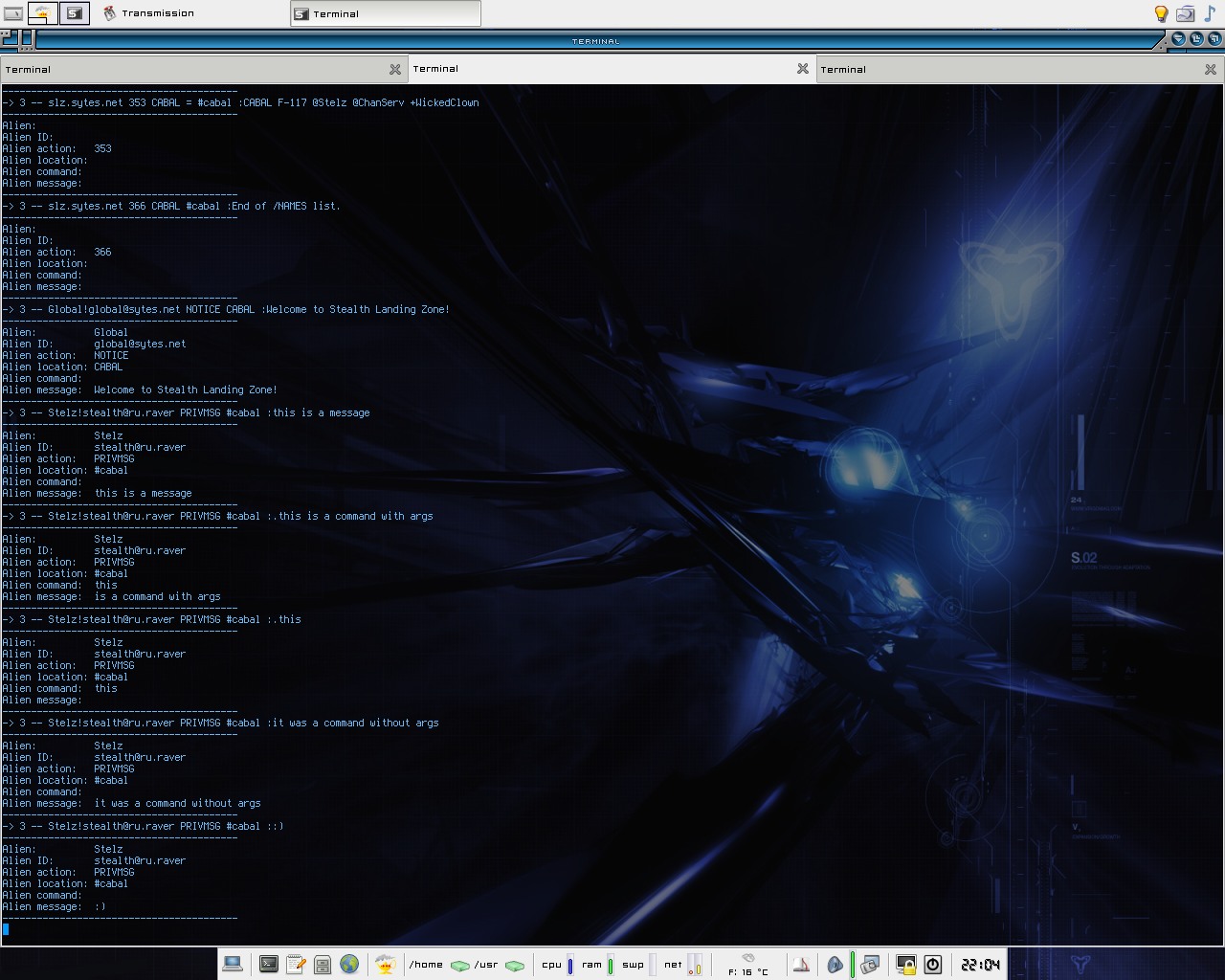
Task: Close the first Terminal tab
Action: [395, 69]
